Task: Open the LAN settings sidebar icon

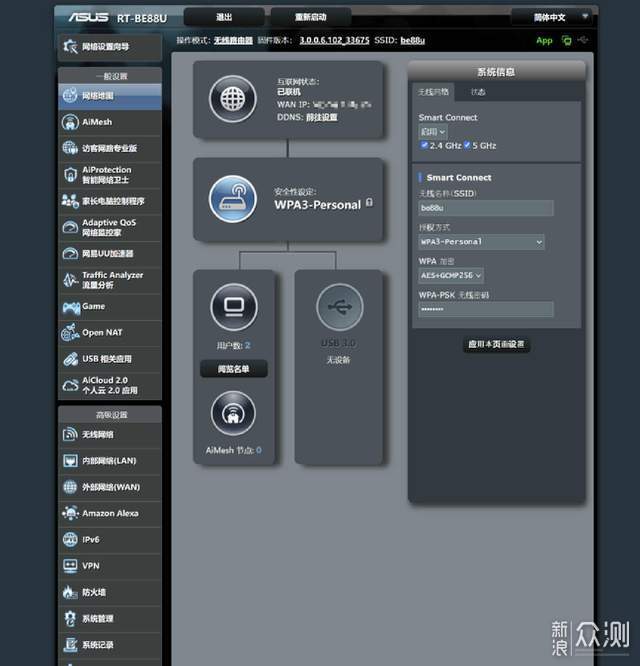Action: pyautogui.click(x=70, y=460)
